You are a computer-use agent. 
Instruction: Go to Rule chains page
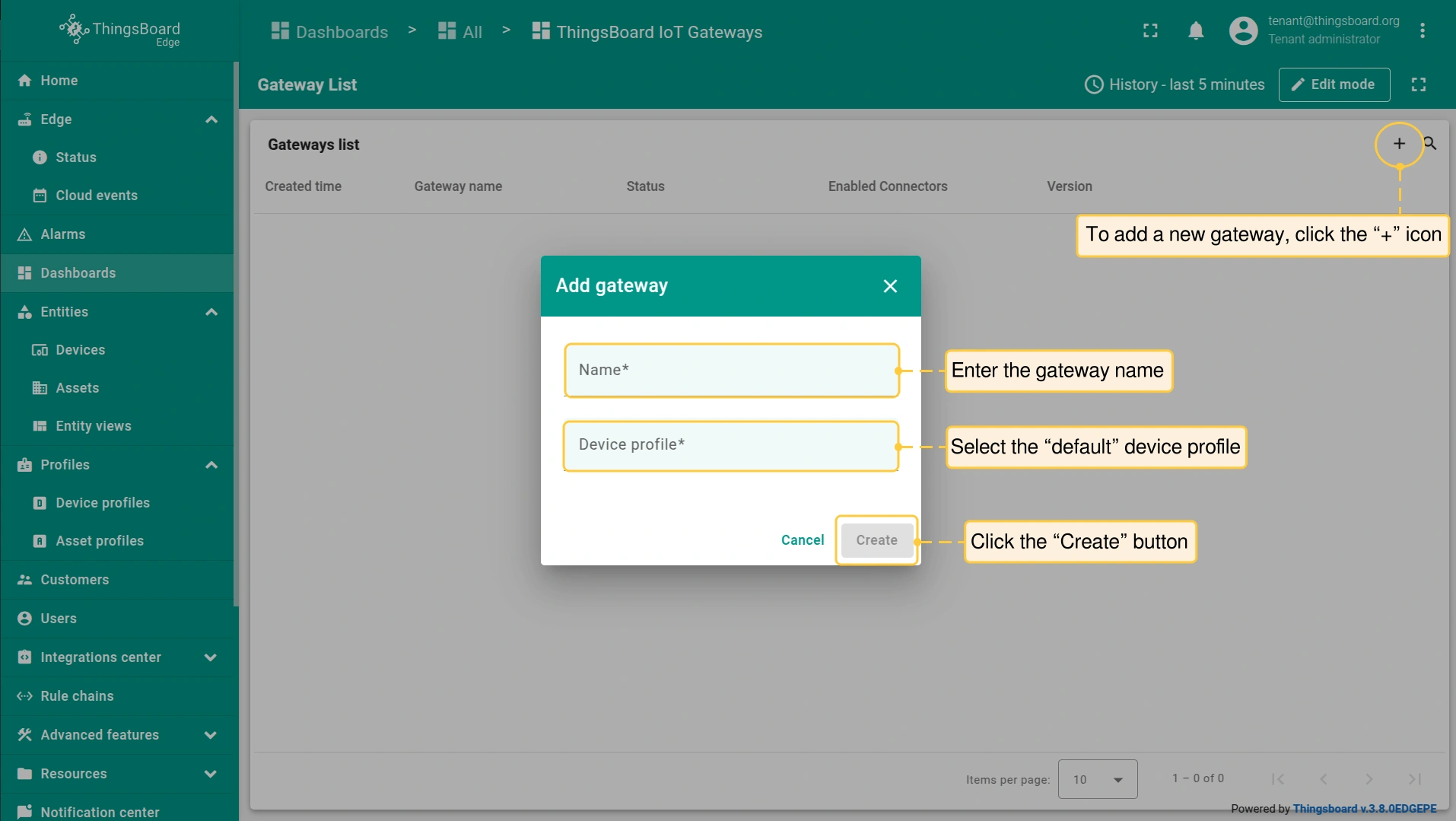point(77,696)
